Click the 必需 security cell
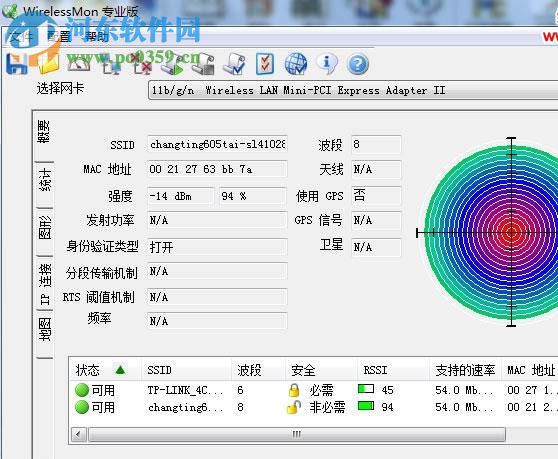The width and height of the screenshot is (558, 459). pyautogui.click(x=321, y=390)
